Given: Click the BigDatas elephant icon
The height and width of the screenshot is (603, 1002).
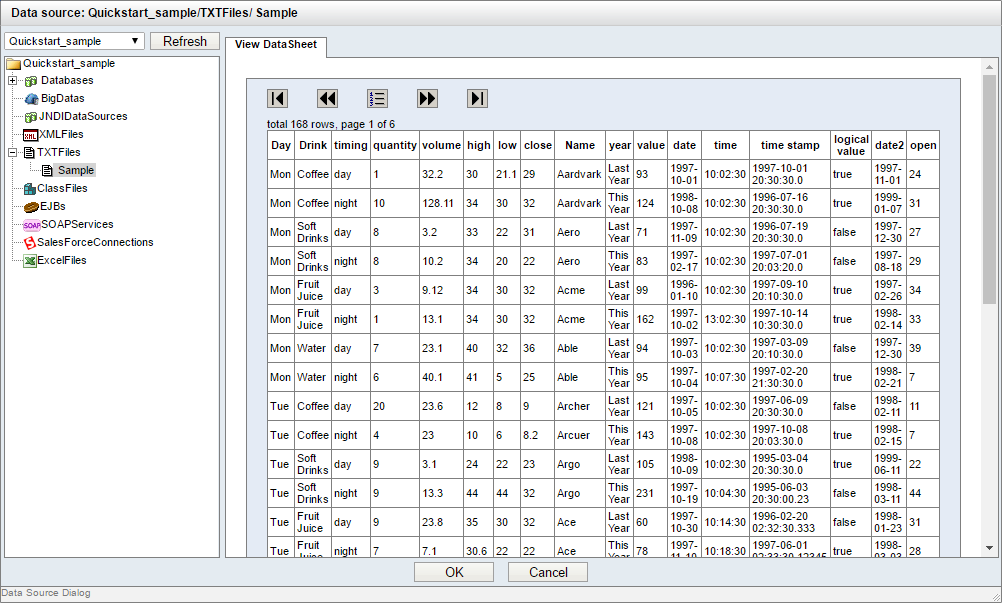Looking at the screenshot, I should (31, 98).
